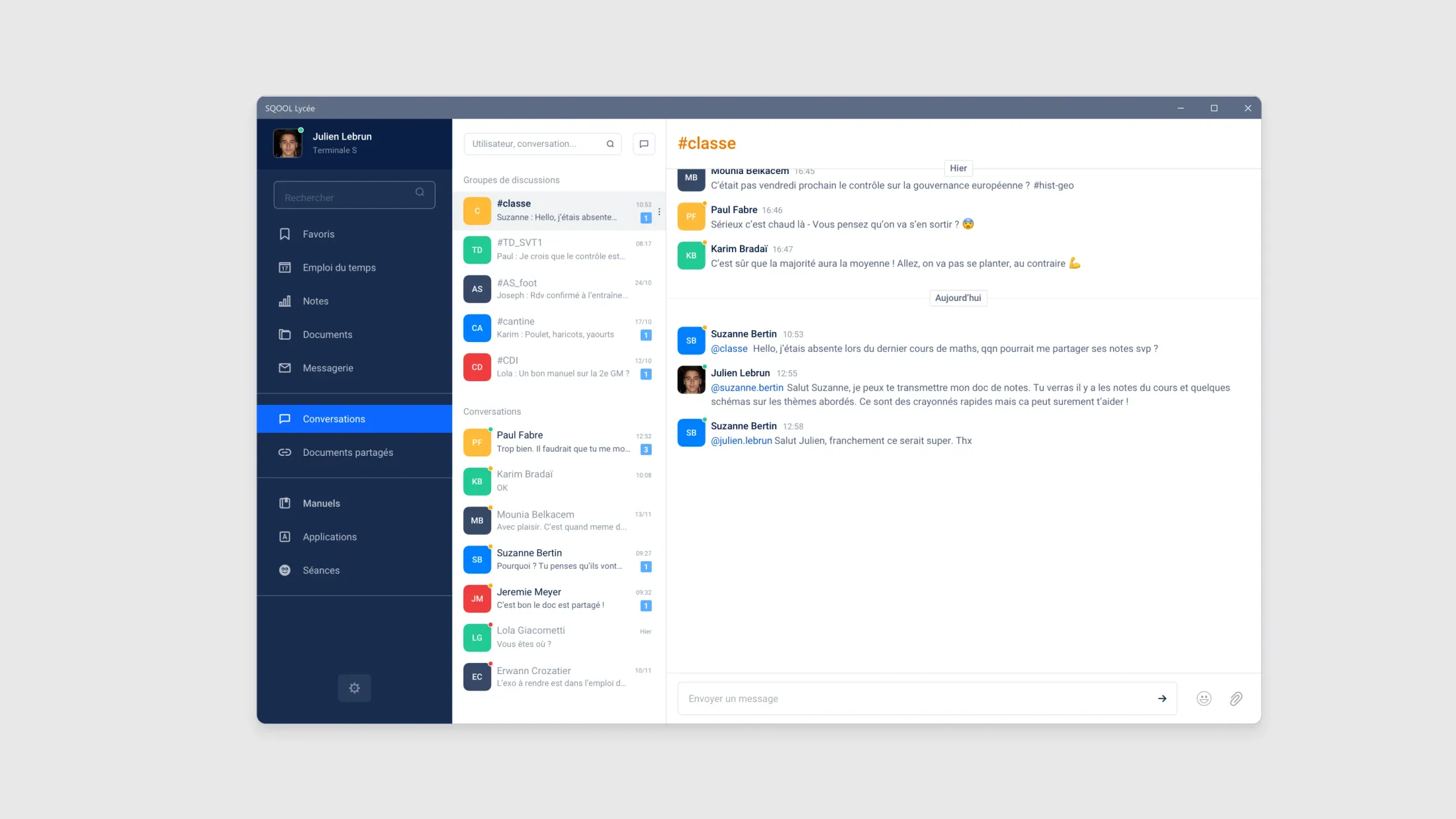The image size is (1456, 819).
Task: Click the Utilisateur, conversation search field
Action: pos(542,144)
